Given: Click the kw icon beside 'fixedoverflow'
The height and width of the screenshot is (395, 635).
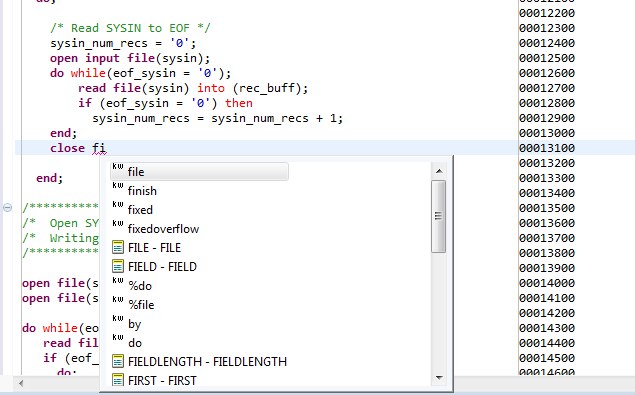Looking at the screenshot, I should tap(118, 223).
